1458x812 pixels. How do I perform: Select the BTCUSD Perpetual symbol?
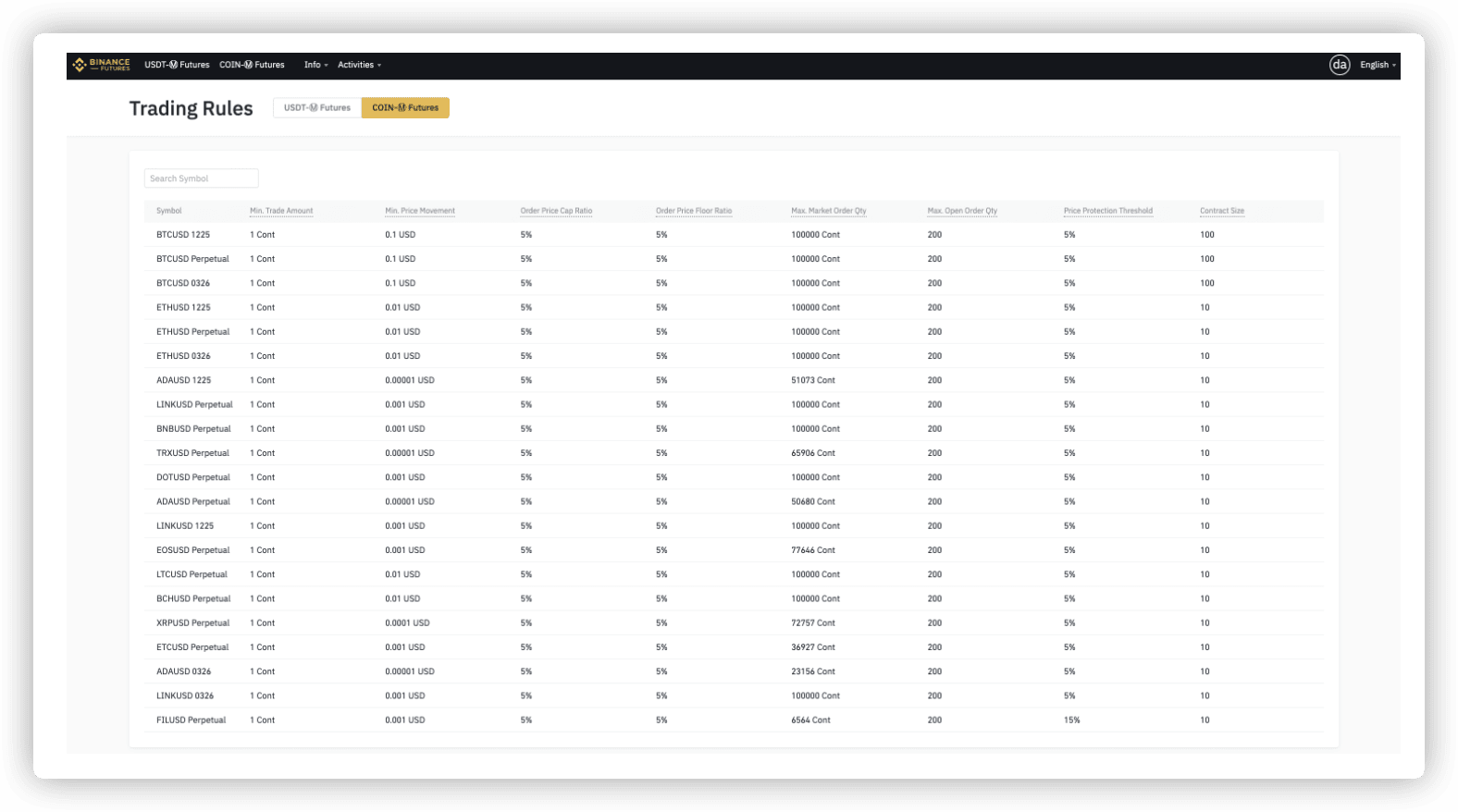click(192, 259)
